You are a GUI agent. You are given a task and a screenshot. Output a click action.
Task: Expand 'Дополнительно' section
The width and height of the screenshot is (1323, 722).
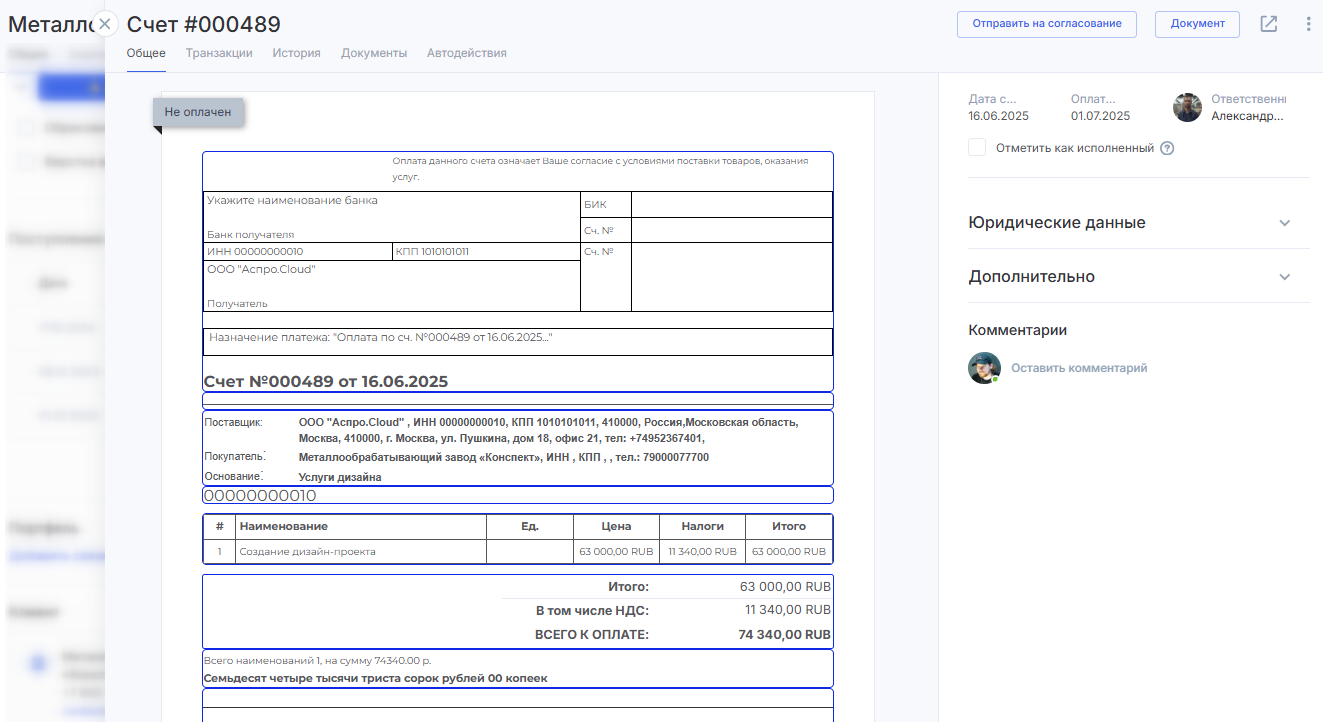pos(1031,277)
